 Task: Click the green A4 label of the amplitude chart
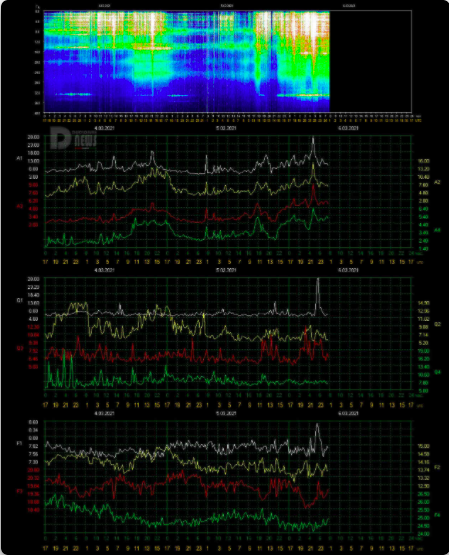click(x=437, y=230)
